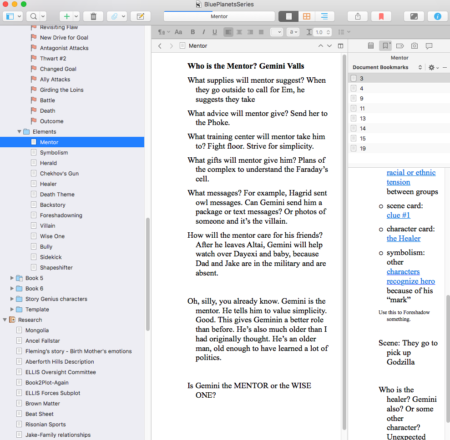Select bookmark 15 in list
The width and height of the screenshot is (450, 440).
(399, 138)
